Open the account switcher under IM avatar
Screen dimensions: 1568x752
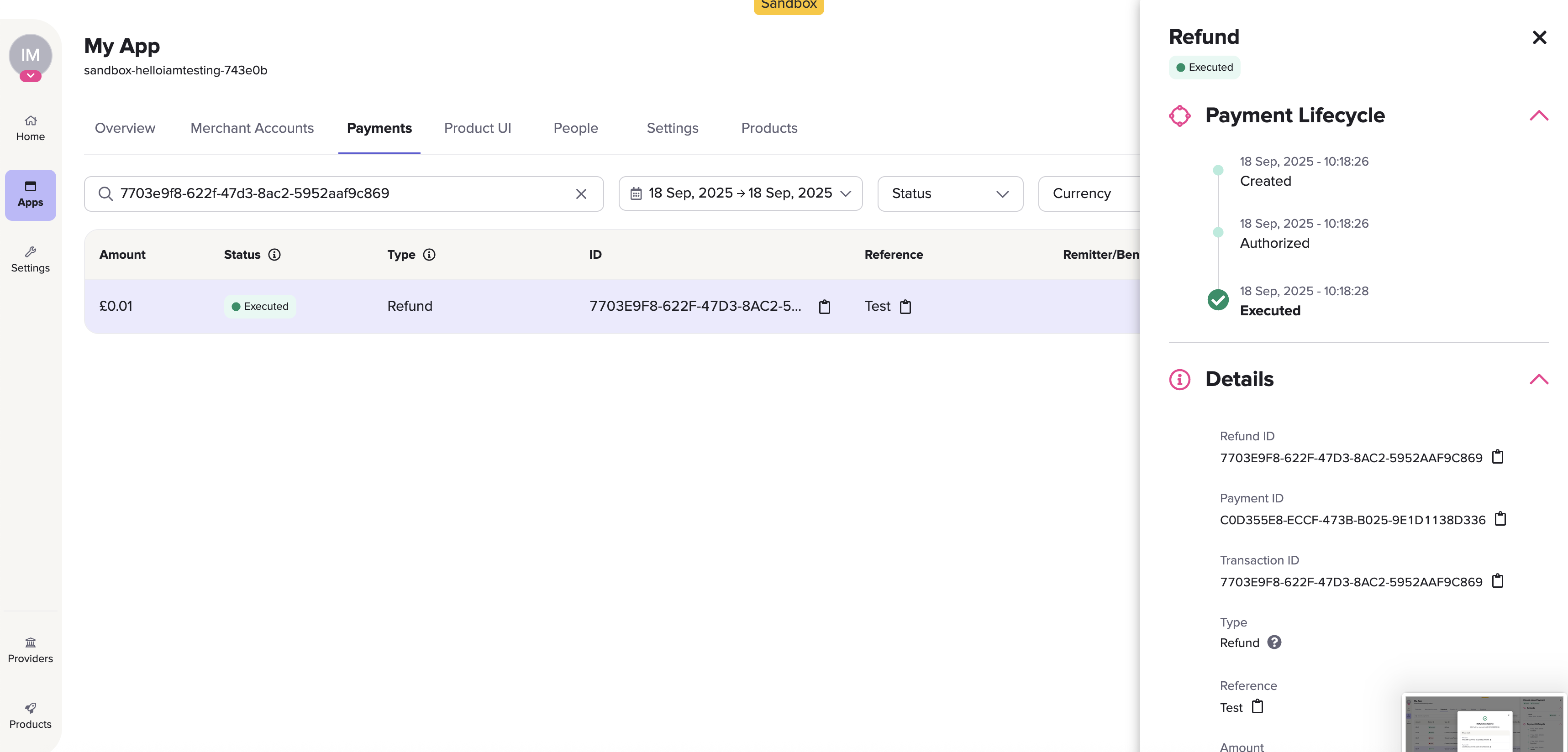31,76
